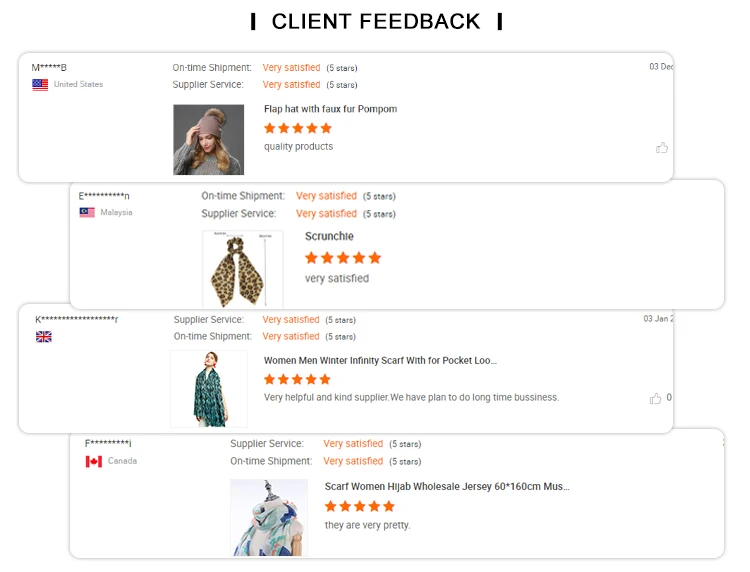Click reviewer name M*****B
Screen dimensions: 750x572
coord(49,68)
